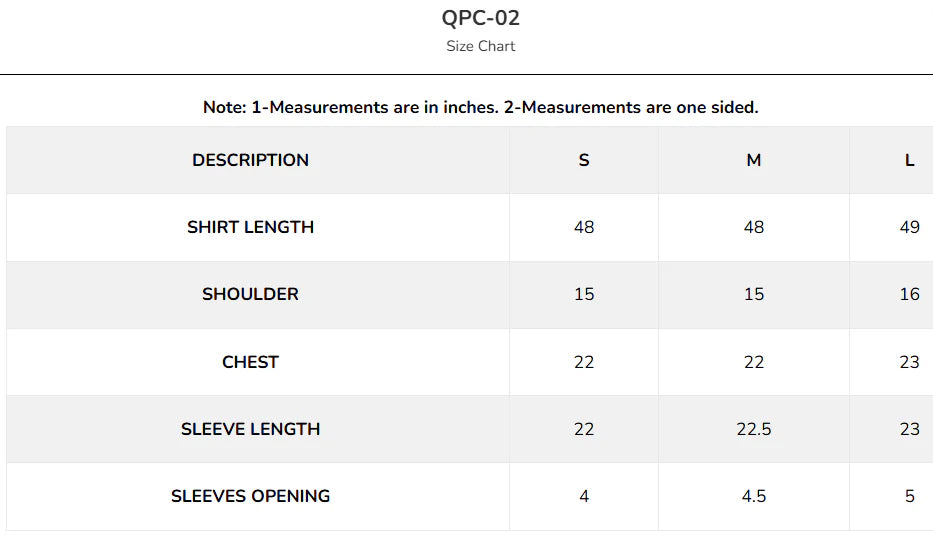Select the Size Chart subtitle text
This screenshot has height=558, width=933.
click(x=480, y=46)
